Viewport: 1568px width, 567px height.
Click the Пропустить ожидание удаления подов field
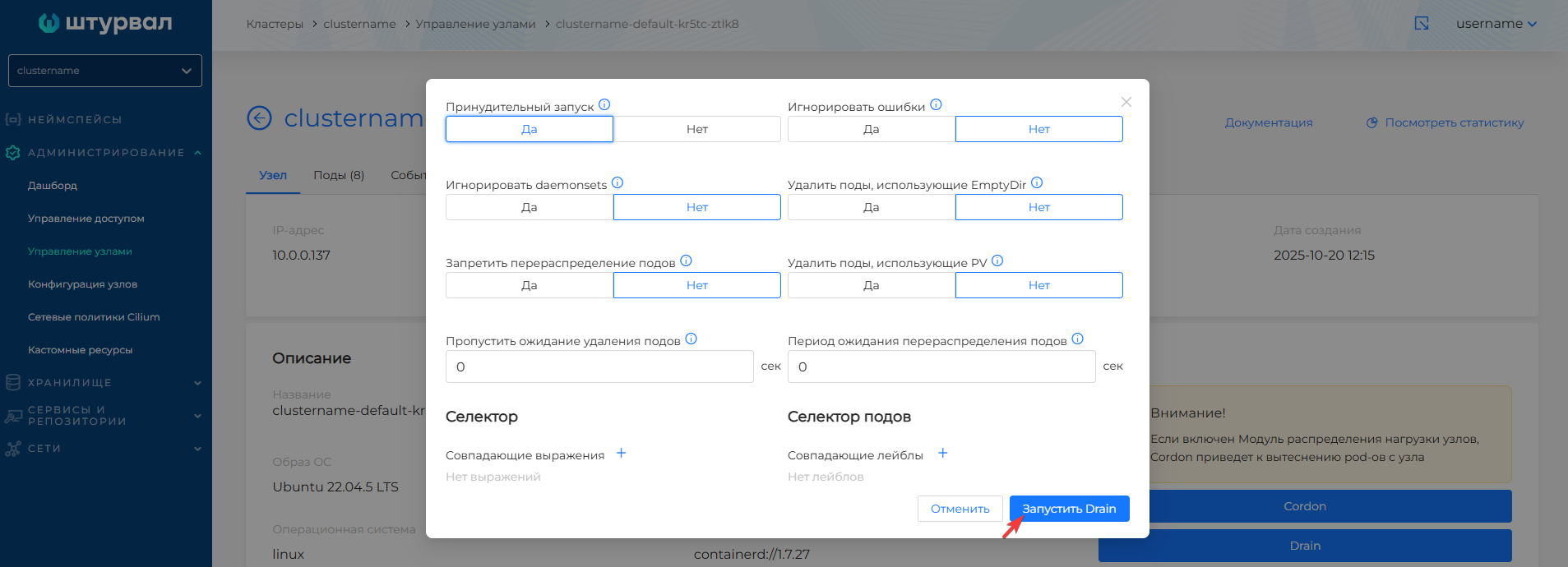(599, 366)
